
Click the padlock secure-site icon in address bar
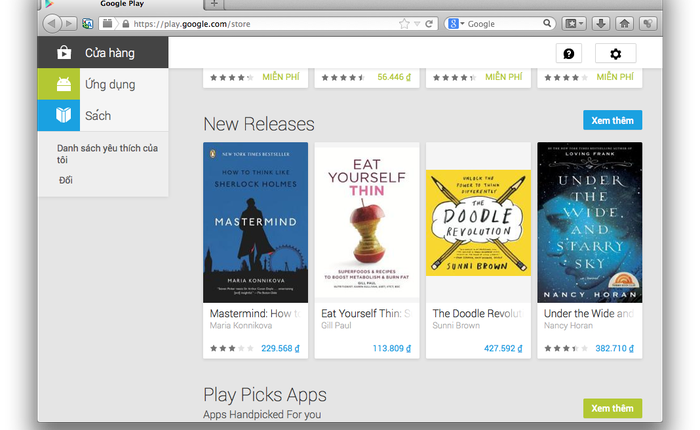coord(126,24)
